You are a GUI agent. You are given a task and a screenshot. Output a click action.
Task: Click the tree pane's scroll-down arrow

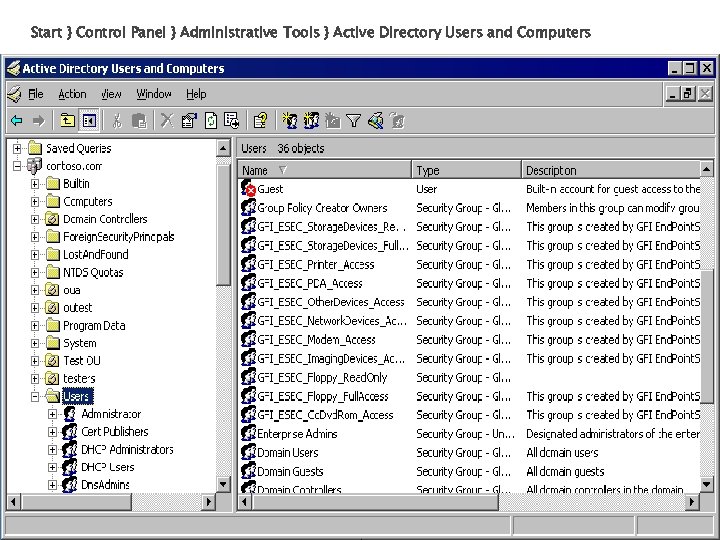click(x=222, y=483)
